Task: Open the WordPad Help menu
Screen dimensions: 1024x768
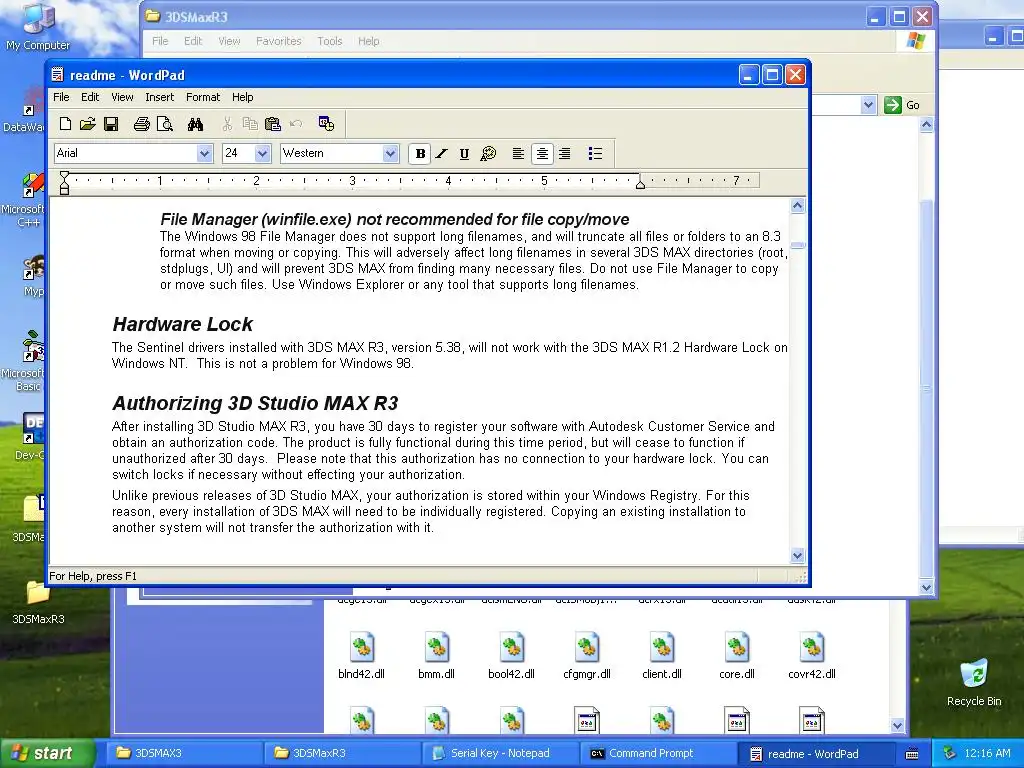Action: [x=242, y=97]
